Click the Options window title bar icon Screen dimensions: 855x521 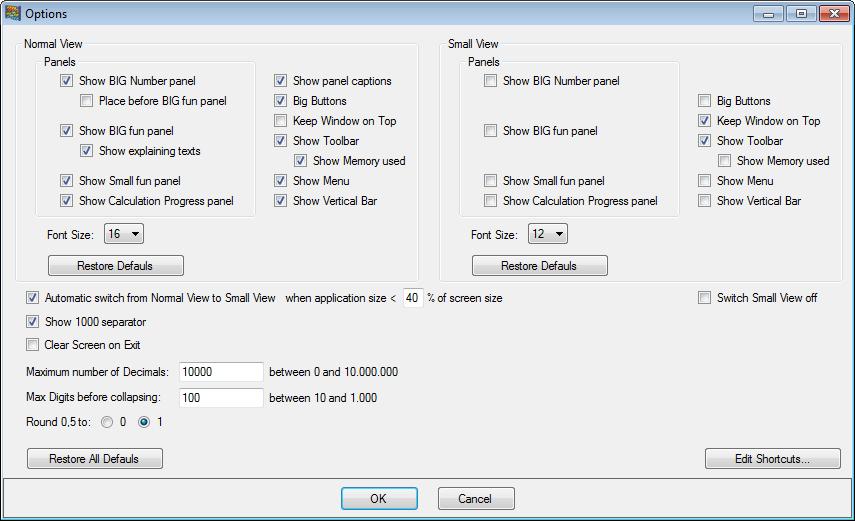click(13, 14)
